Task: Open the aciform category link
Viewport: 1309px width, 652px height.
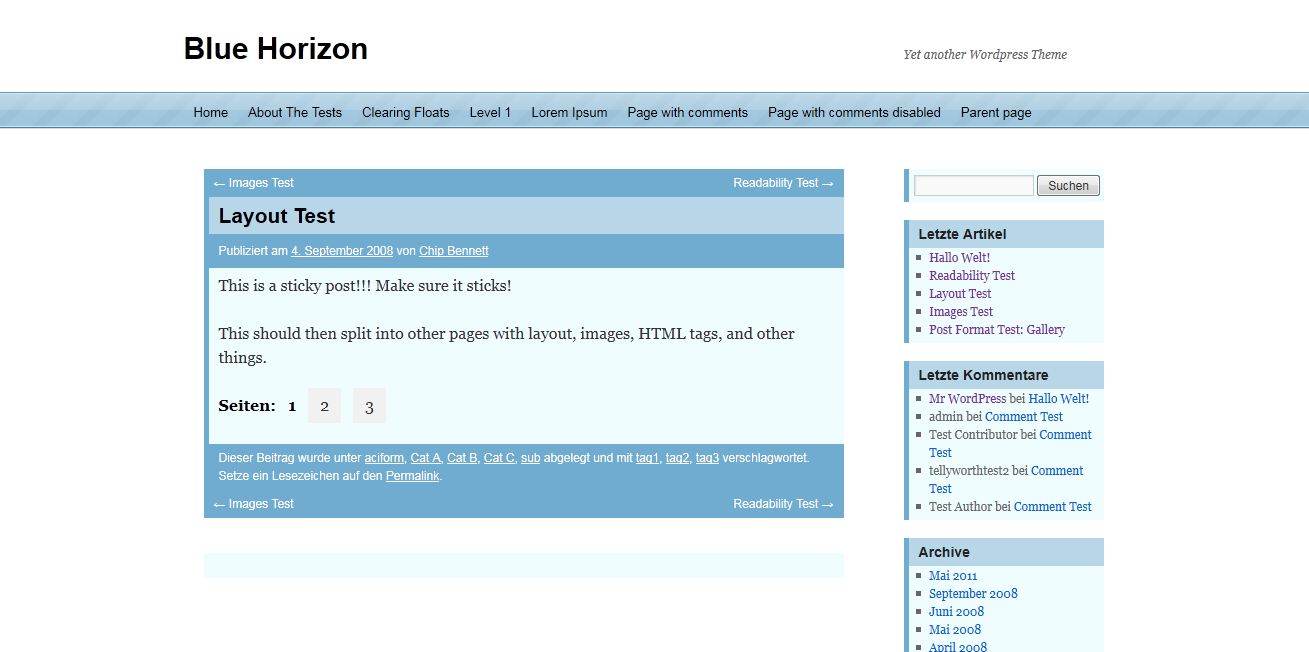Action: [x=384, y=458]
